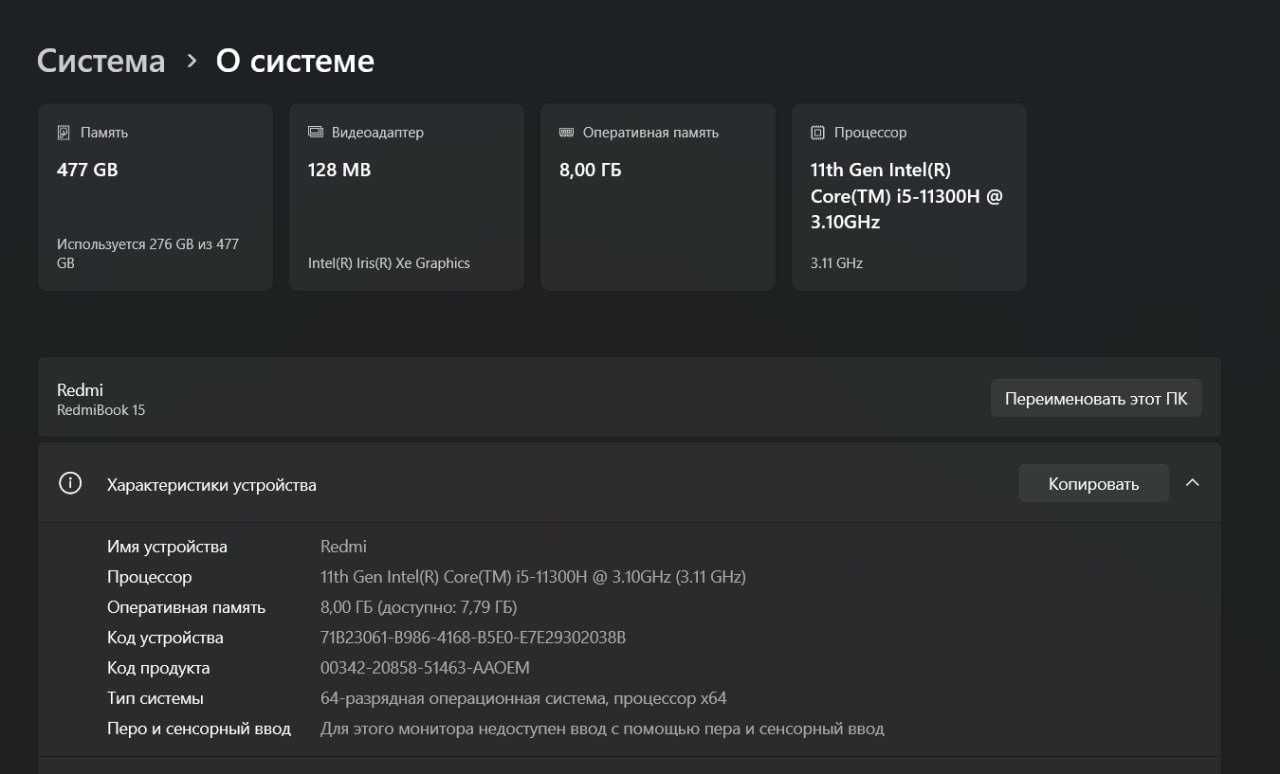Click the processor chip icon beside Процессор
This screenshot has height=774, width=1280.
[x=817, y=132]
